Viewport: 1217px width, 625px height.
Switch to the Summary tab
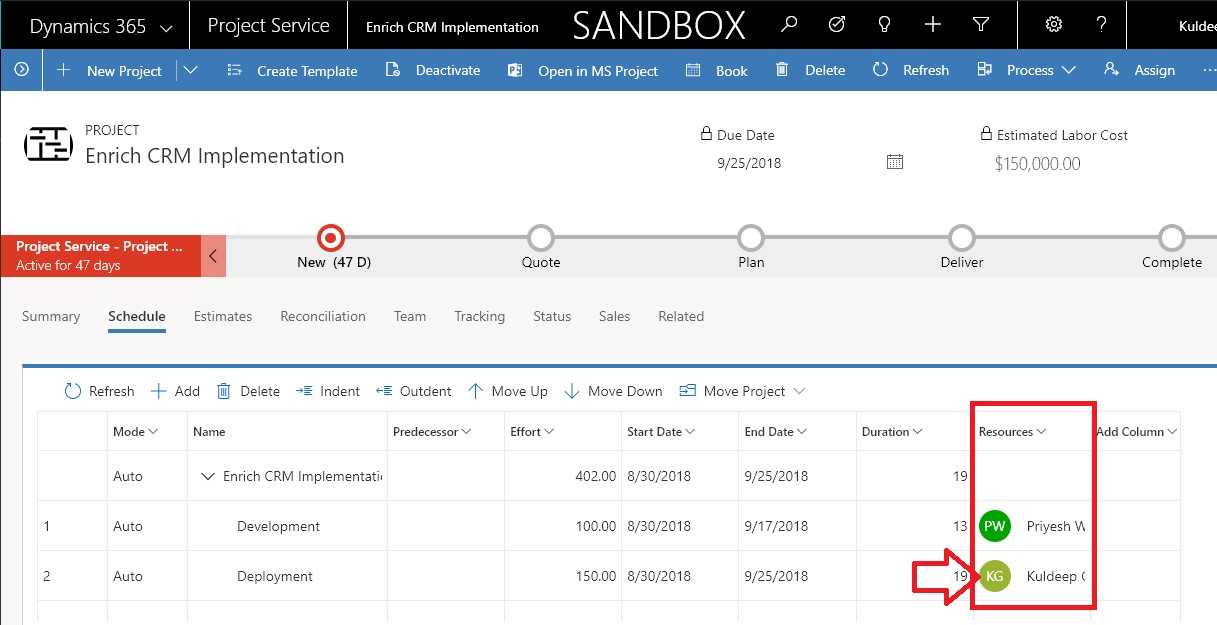[51, 316]
